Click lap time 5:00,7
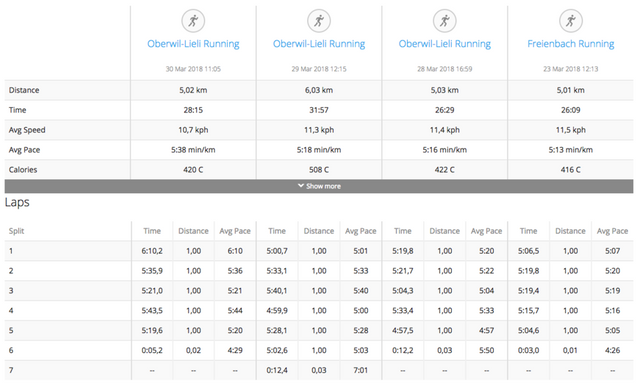 pos(277,251)
